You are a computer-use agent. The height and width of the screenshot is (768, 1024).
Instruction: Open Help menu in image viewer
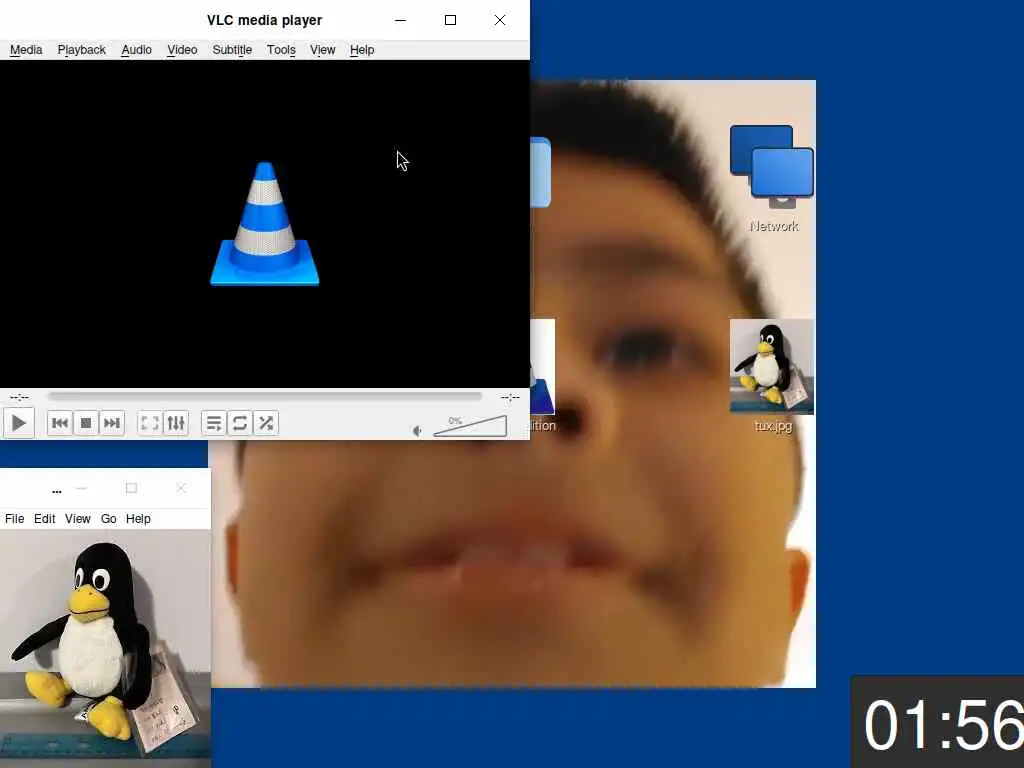click(x=138, y=519)
